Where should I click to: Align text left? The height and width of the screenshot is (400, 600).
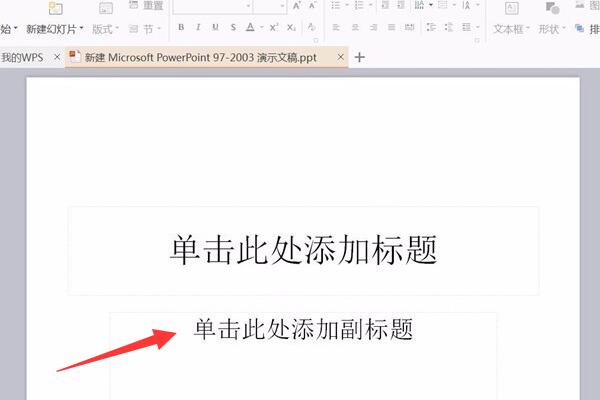[336, 27]
